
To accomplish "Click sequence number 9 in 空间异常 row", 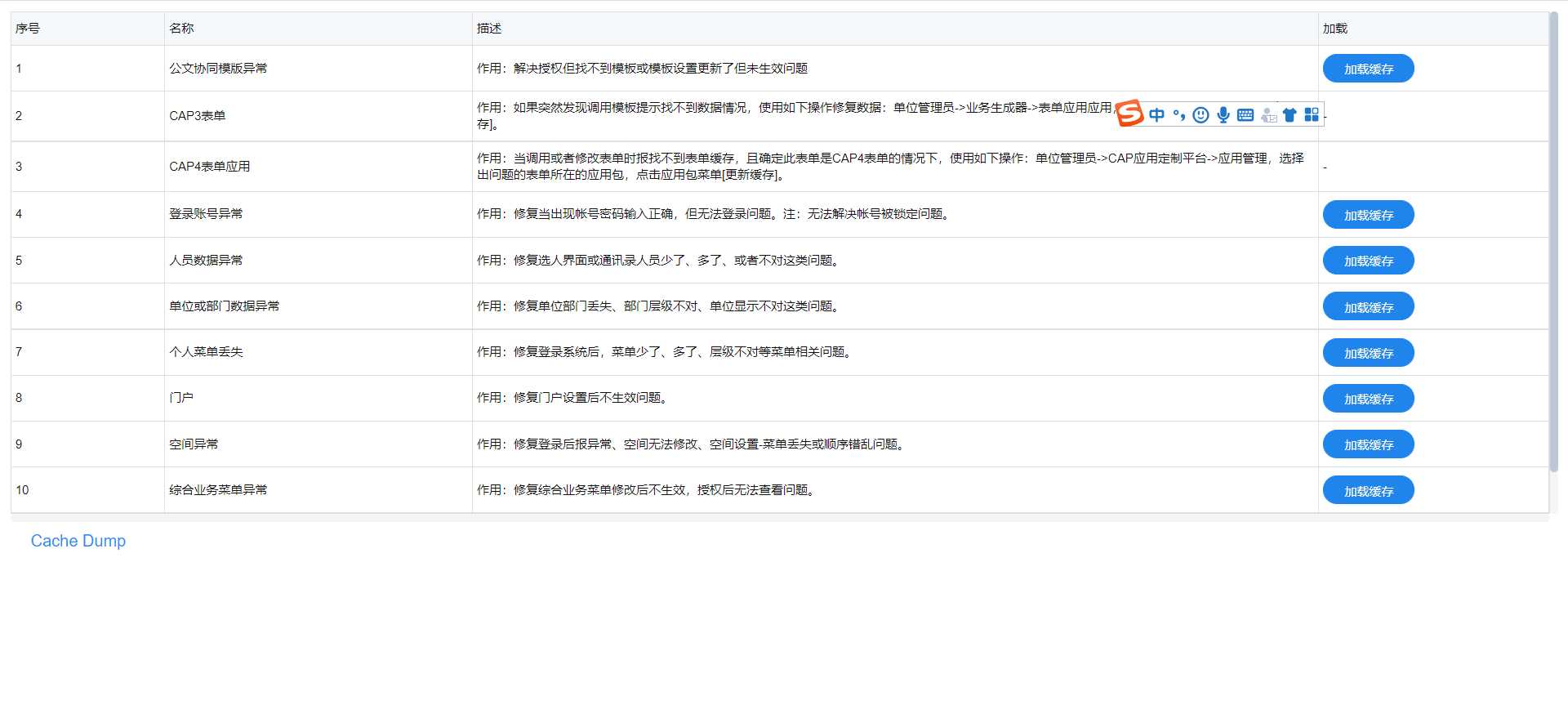I will coord(19,444).
